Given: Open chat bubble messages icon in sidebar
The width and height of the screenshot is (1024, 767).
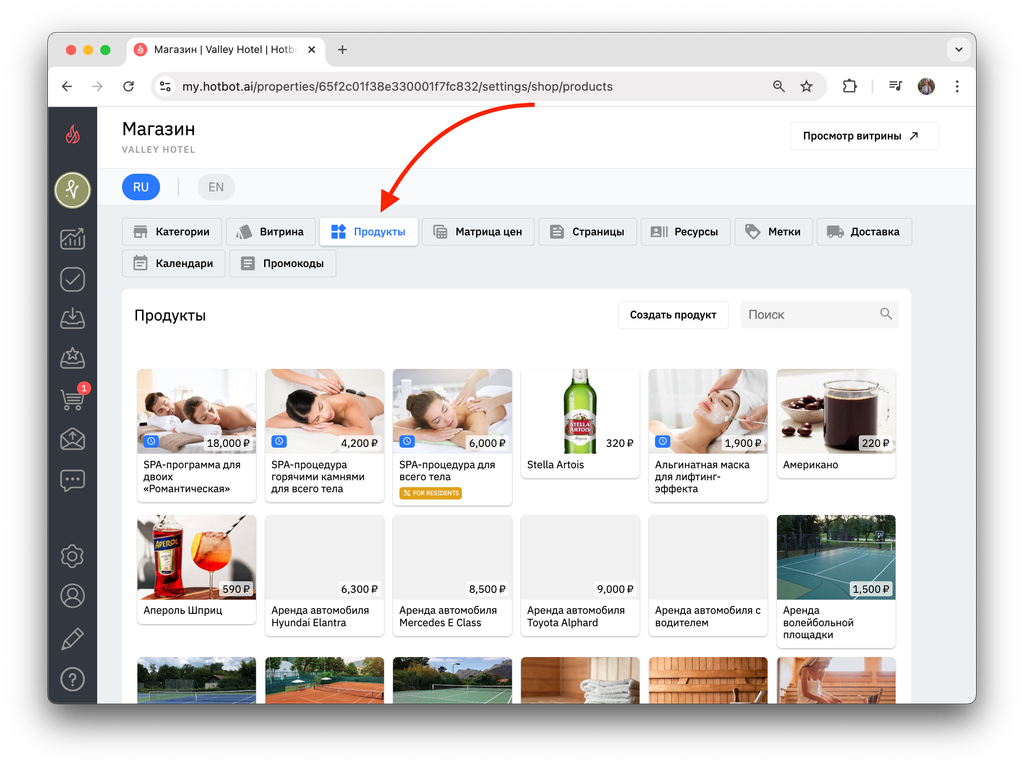Looking at the screenshot, I should [72, 480].
